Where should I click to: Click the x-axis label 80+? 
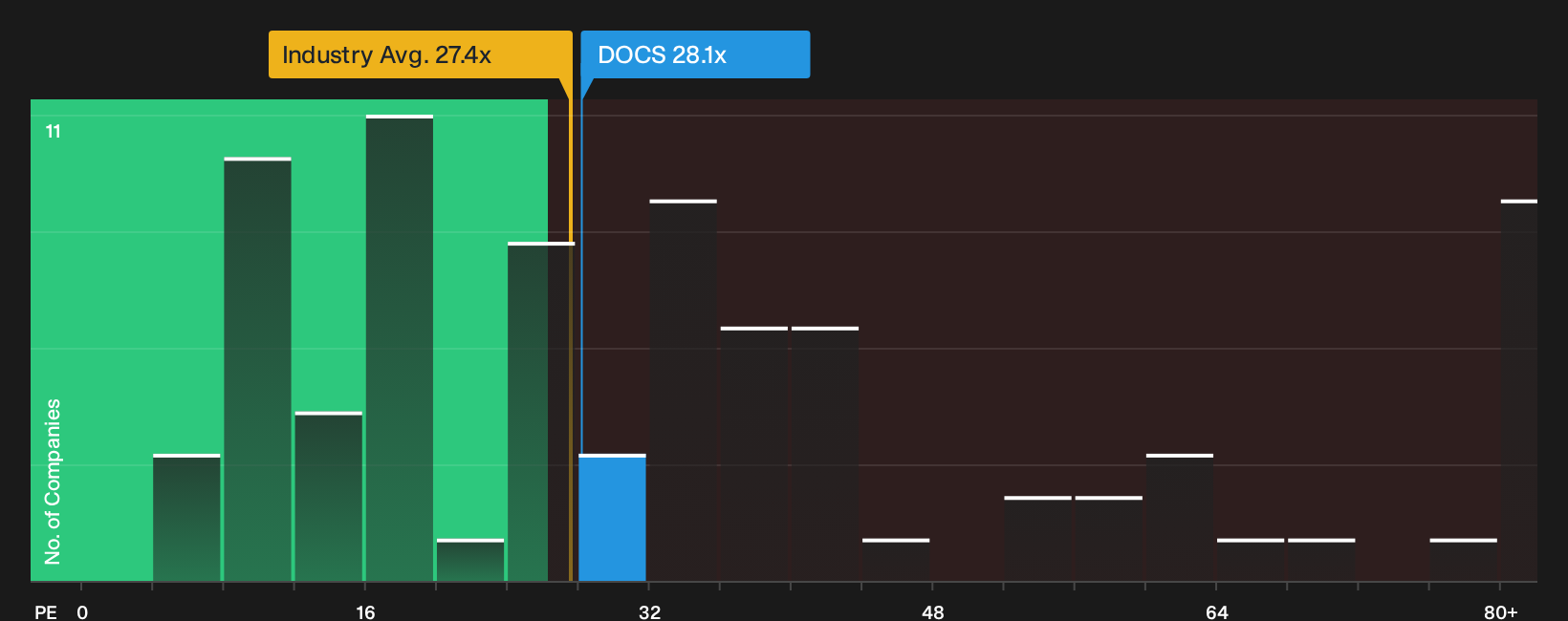(x=1500, y=611)
